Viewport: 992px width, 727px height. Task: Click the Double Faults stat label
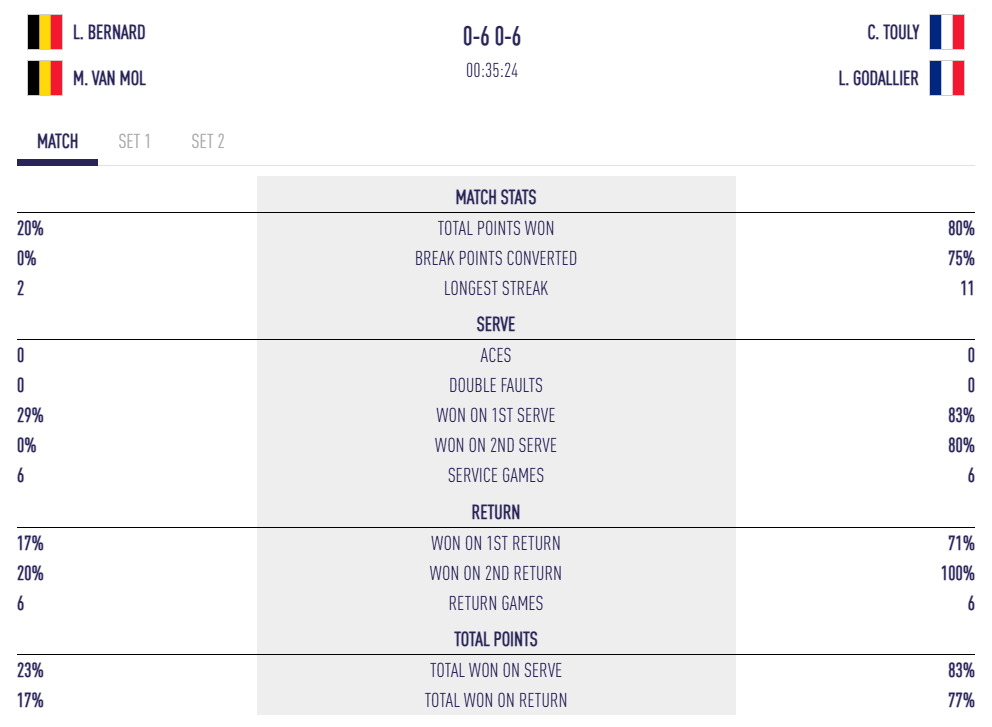(496, 385)
